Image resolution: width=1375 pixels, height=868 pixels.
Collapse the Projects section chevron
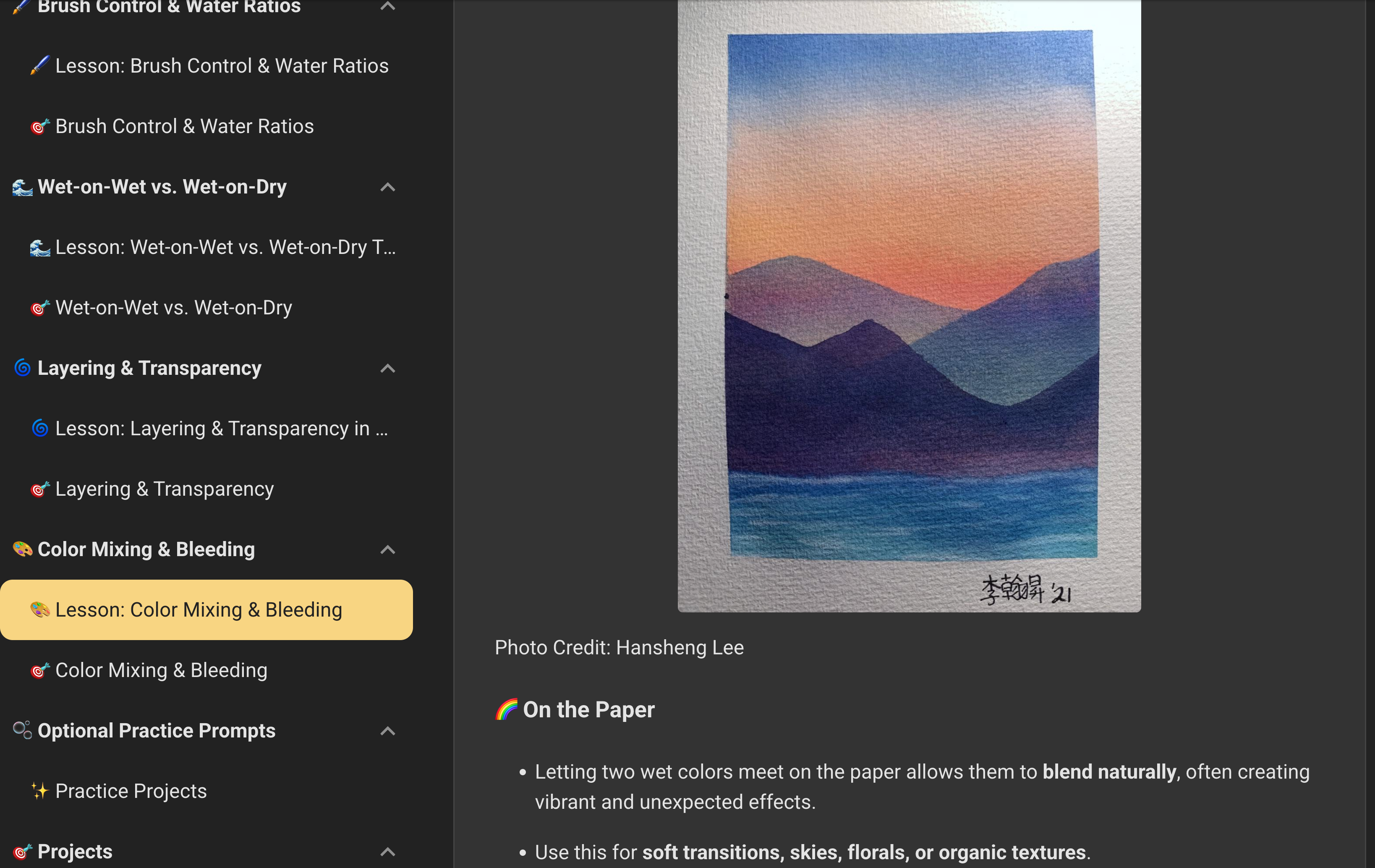tap(388, 852)
